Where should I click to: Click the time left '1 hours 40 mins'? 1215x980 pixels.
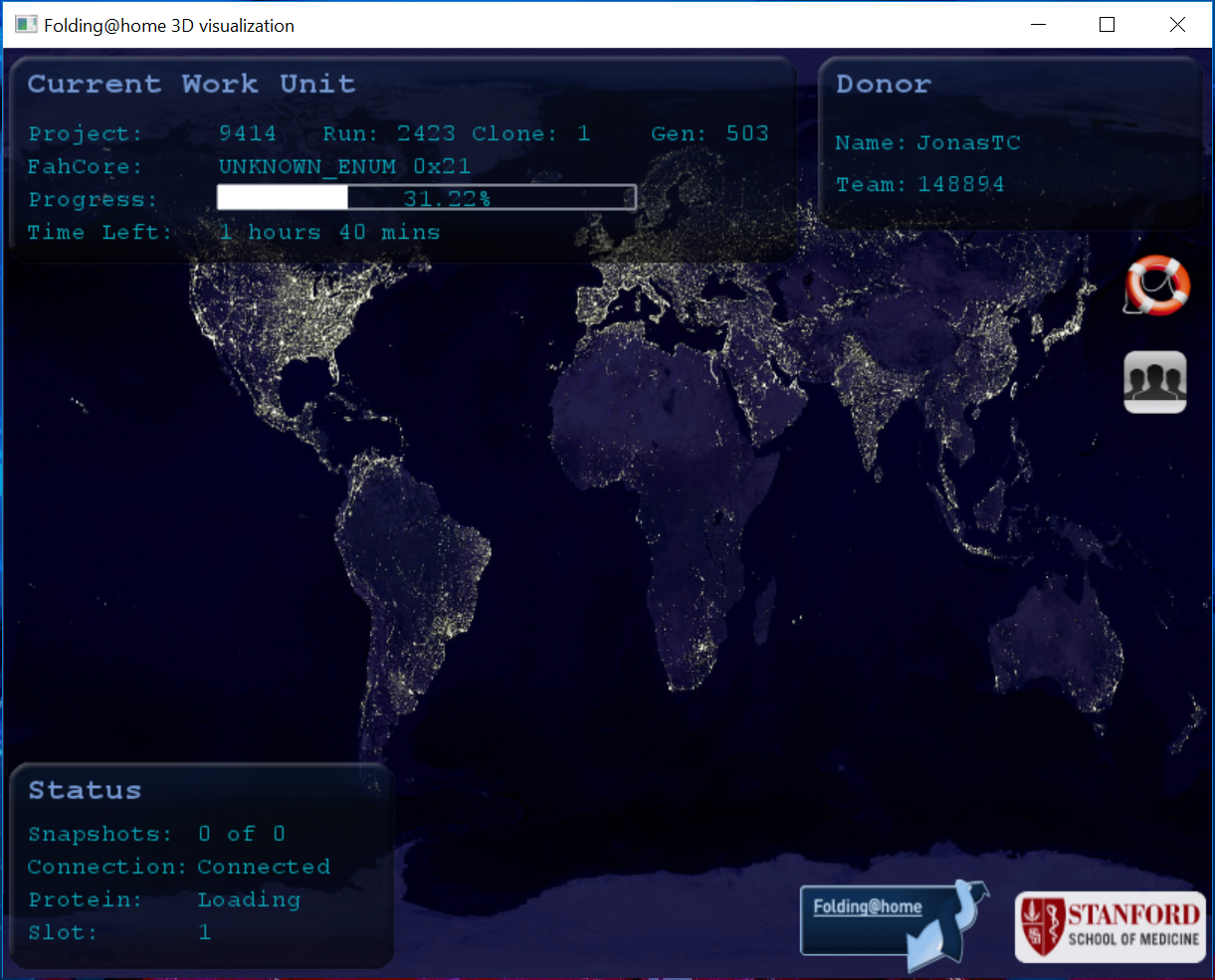point(329,232)
